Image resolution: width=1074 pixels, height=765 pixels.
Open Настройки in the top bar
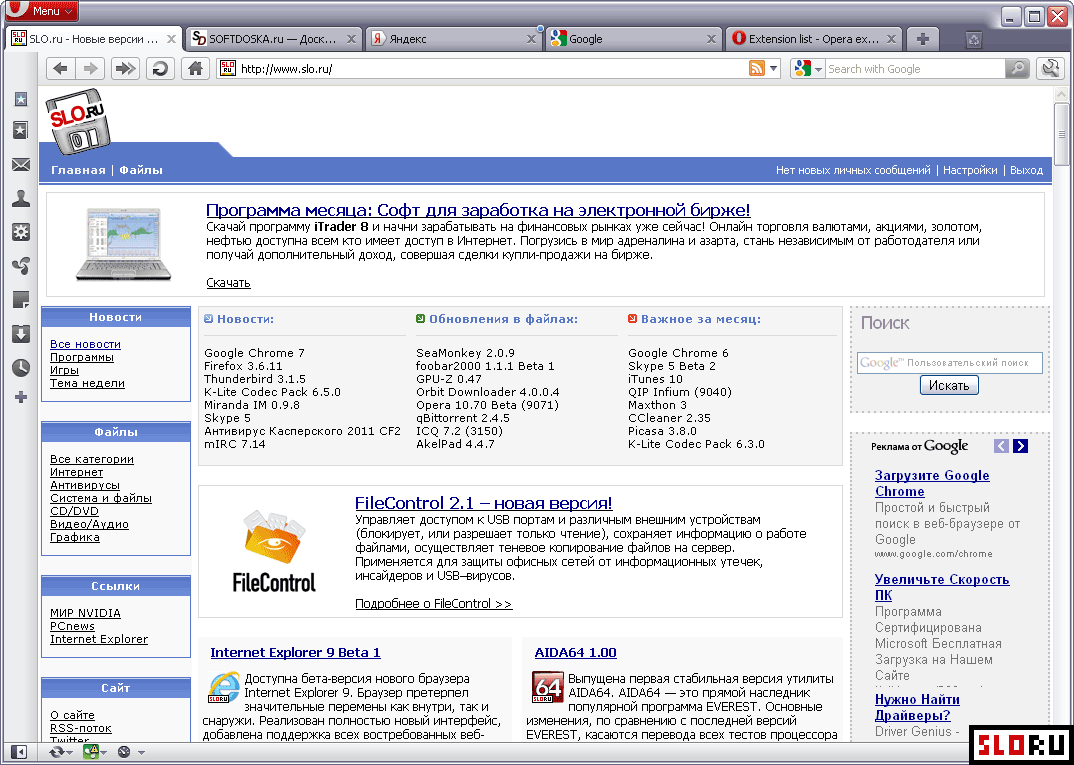pyautogui.click(x=970, y=171)
